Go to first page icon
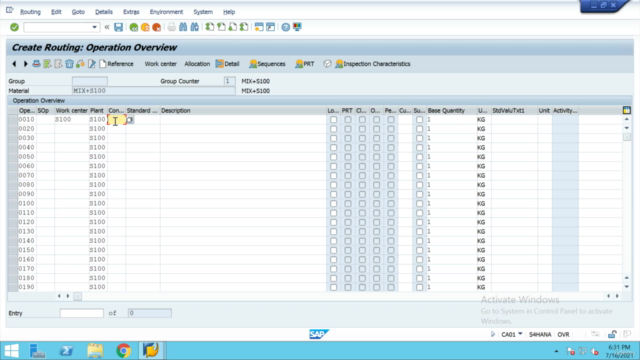The image size is (640, 360). pyautogui.click(x=210, y=27)
